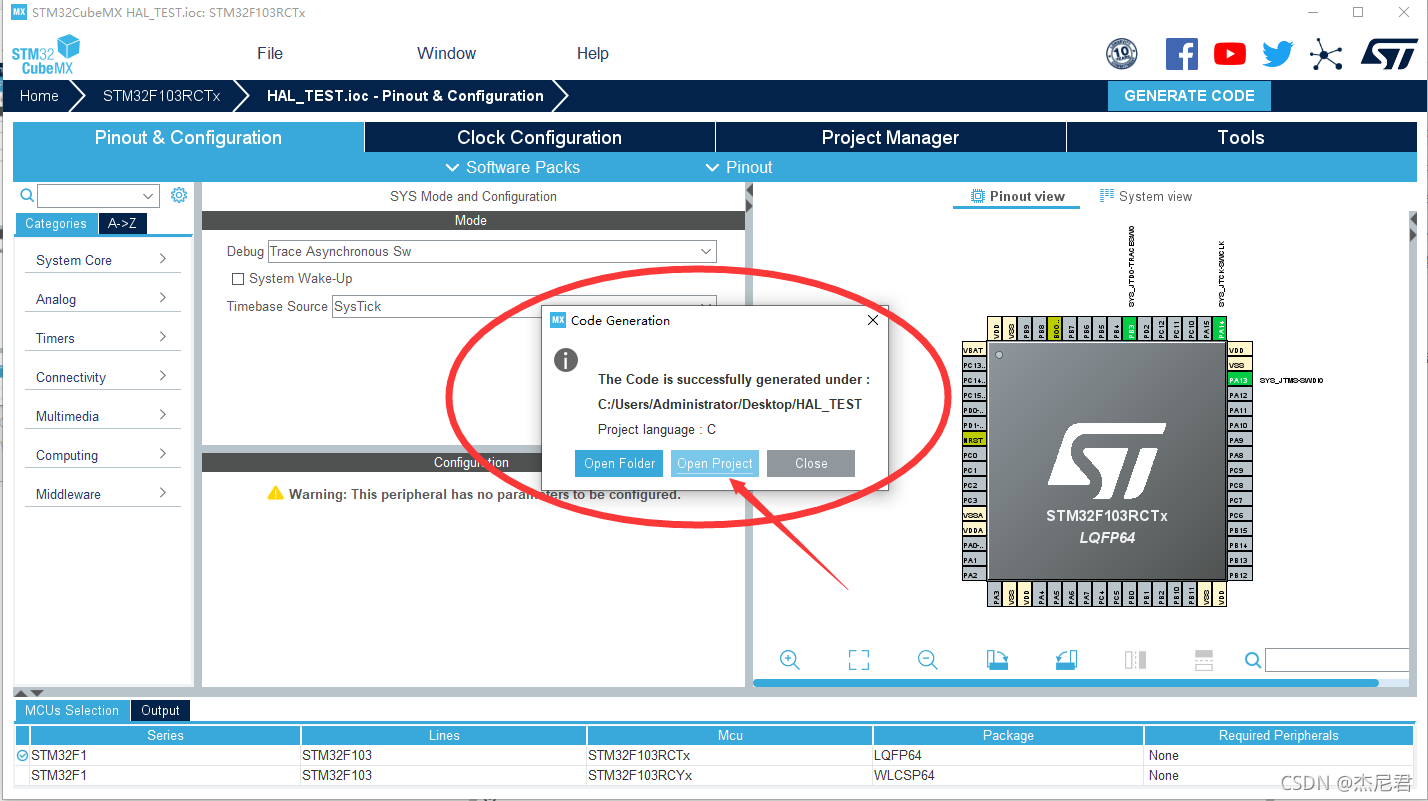The height and width of the screenshot is (801, 1428).
Task: Click the category search magnifier icon
Action: [x=27, y=195]
